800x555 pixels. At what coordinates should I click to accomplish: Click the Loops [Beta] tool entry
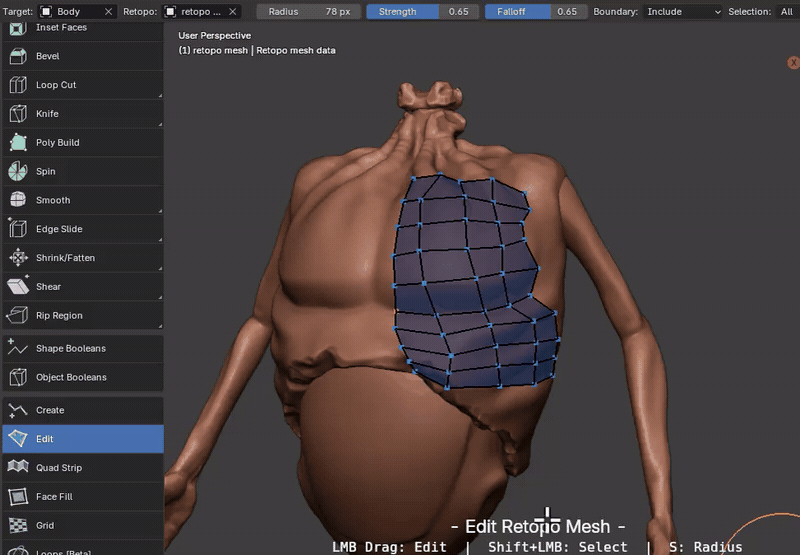(x=83, y=551)
